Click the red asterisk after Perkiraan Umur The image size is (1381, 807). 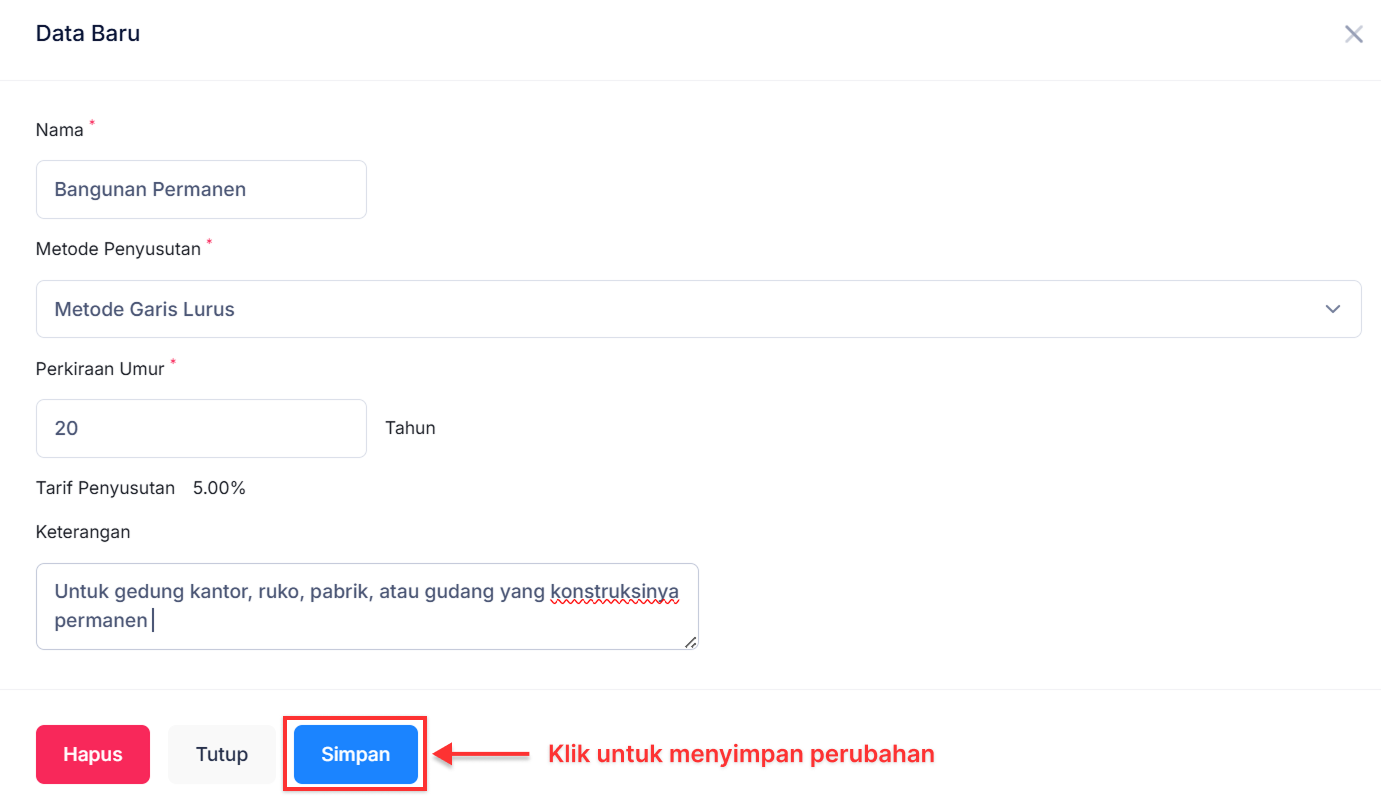[x=172, y=361]
